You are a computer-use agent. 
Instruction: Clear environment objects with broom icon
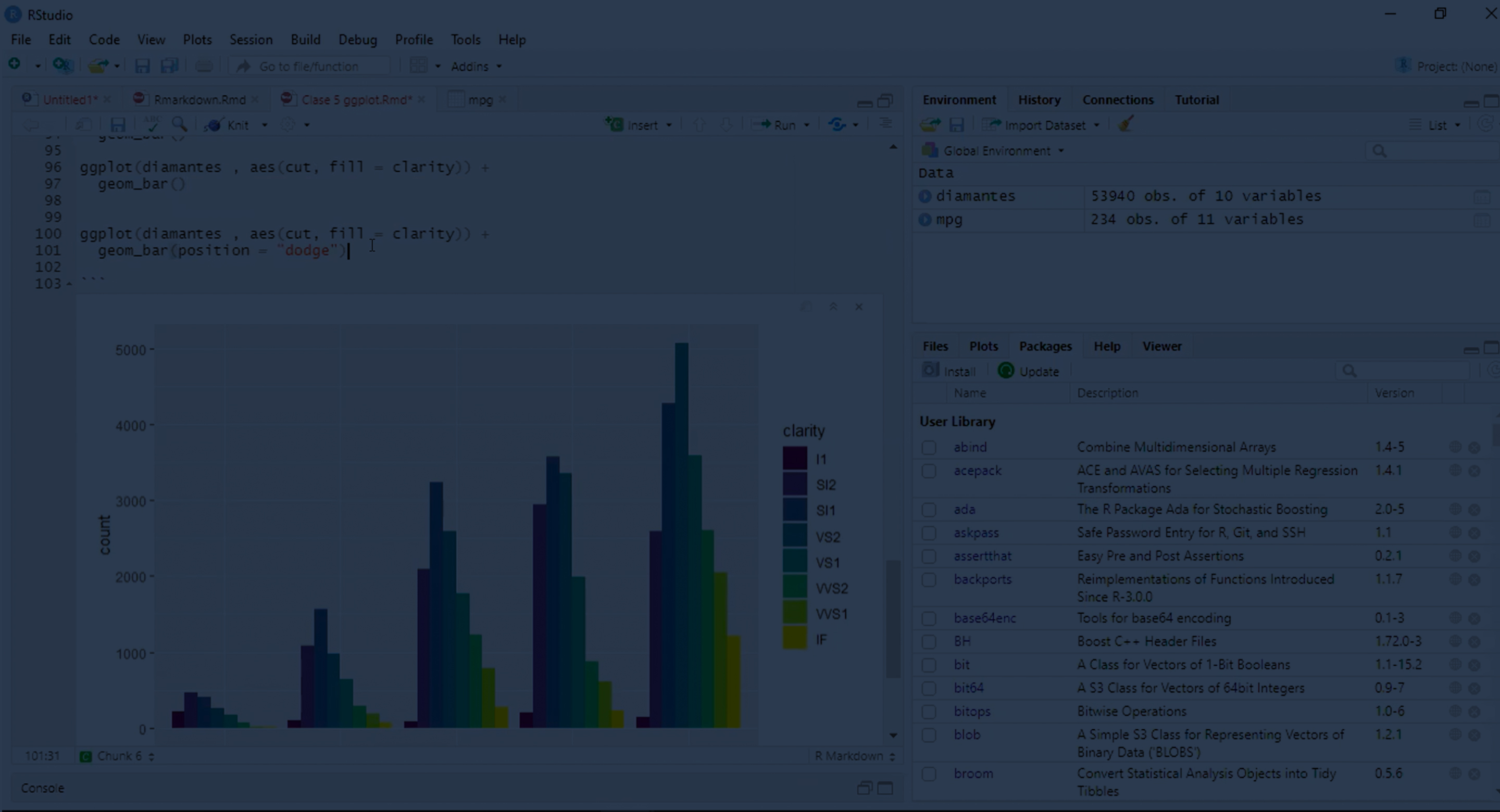point(1126,124)
